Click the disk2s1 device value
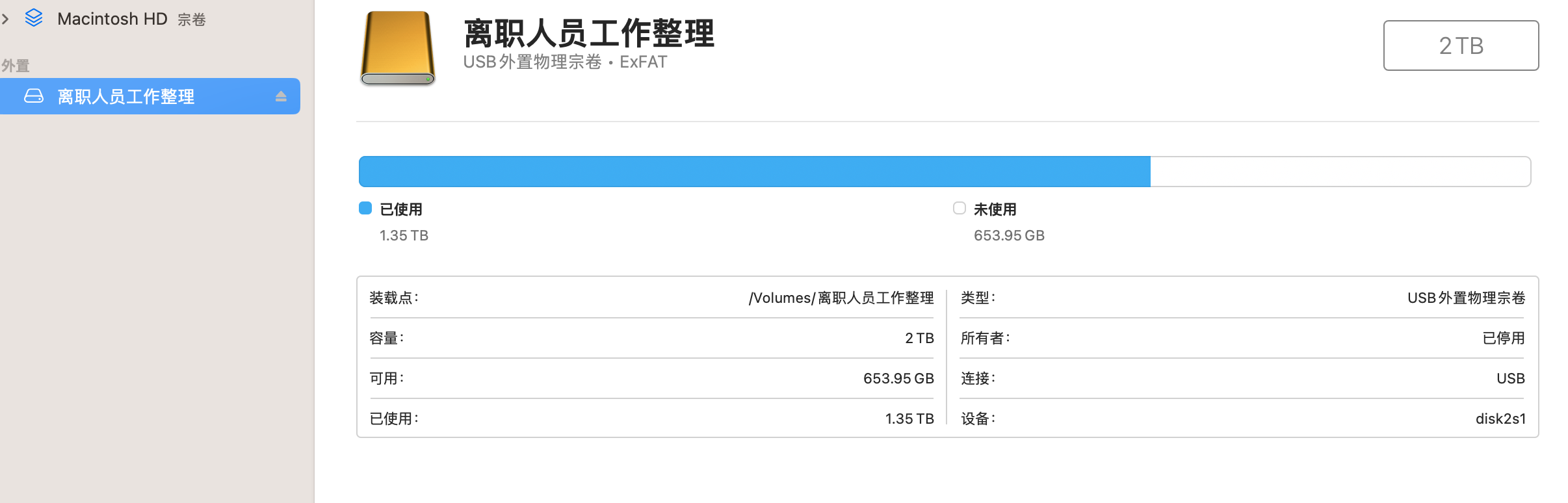1568x503 pixels. 1500,419
